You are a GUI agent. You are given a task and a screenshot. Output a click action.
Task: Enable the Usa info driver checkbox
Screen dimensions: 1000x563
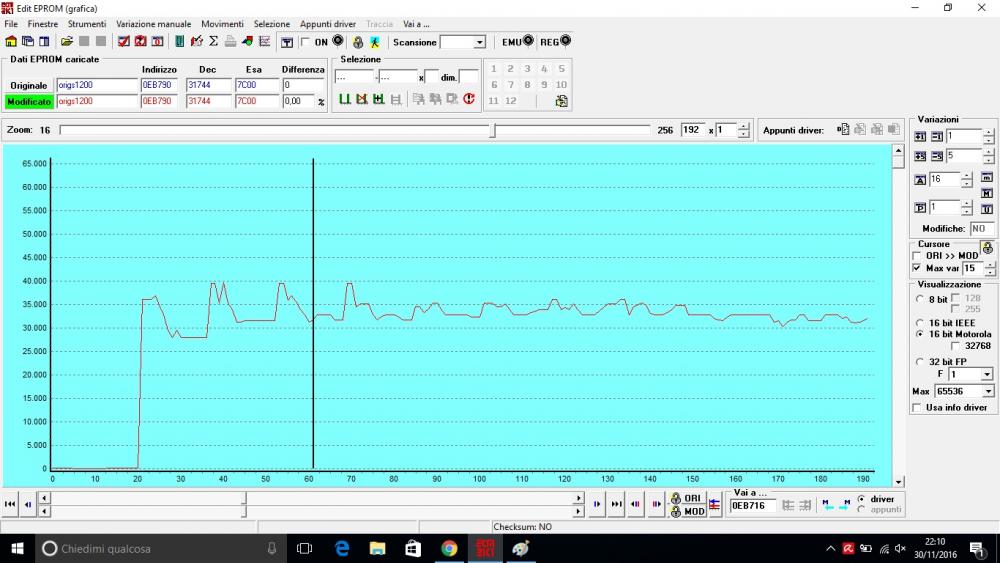pos(917,407)
